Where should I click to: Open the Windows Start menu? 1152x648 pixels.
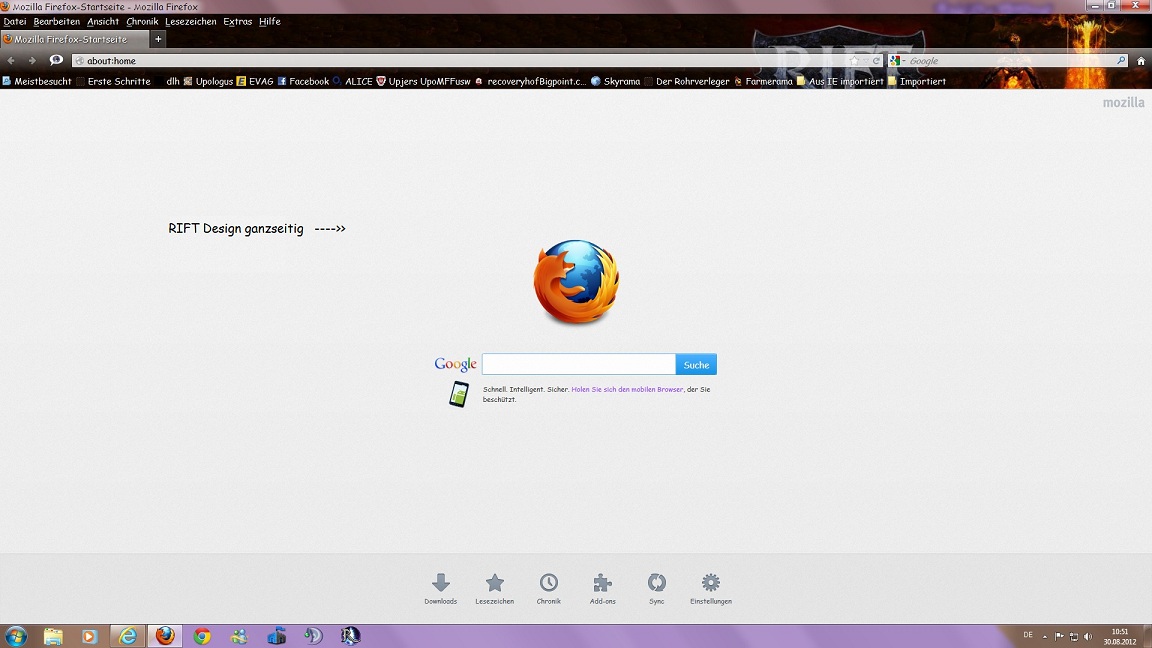(x=16, y=636)
